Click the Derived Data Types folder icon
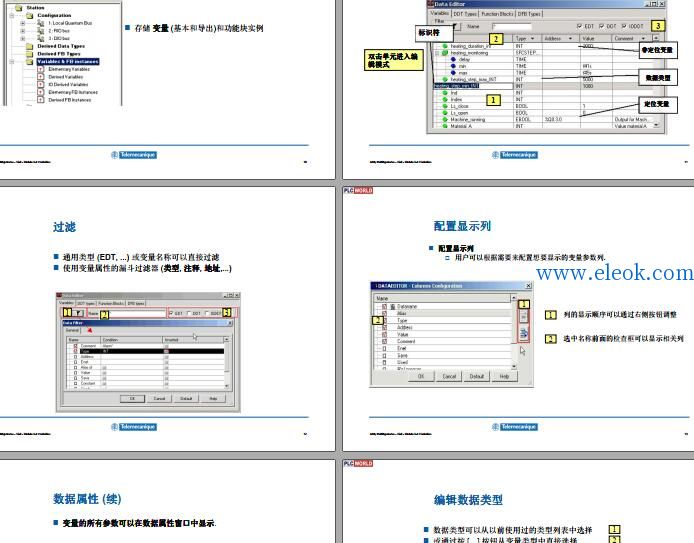This screenshot has width=694, height=543. (x=29, y=46)
